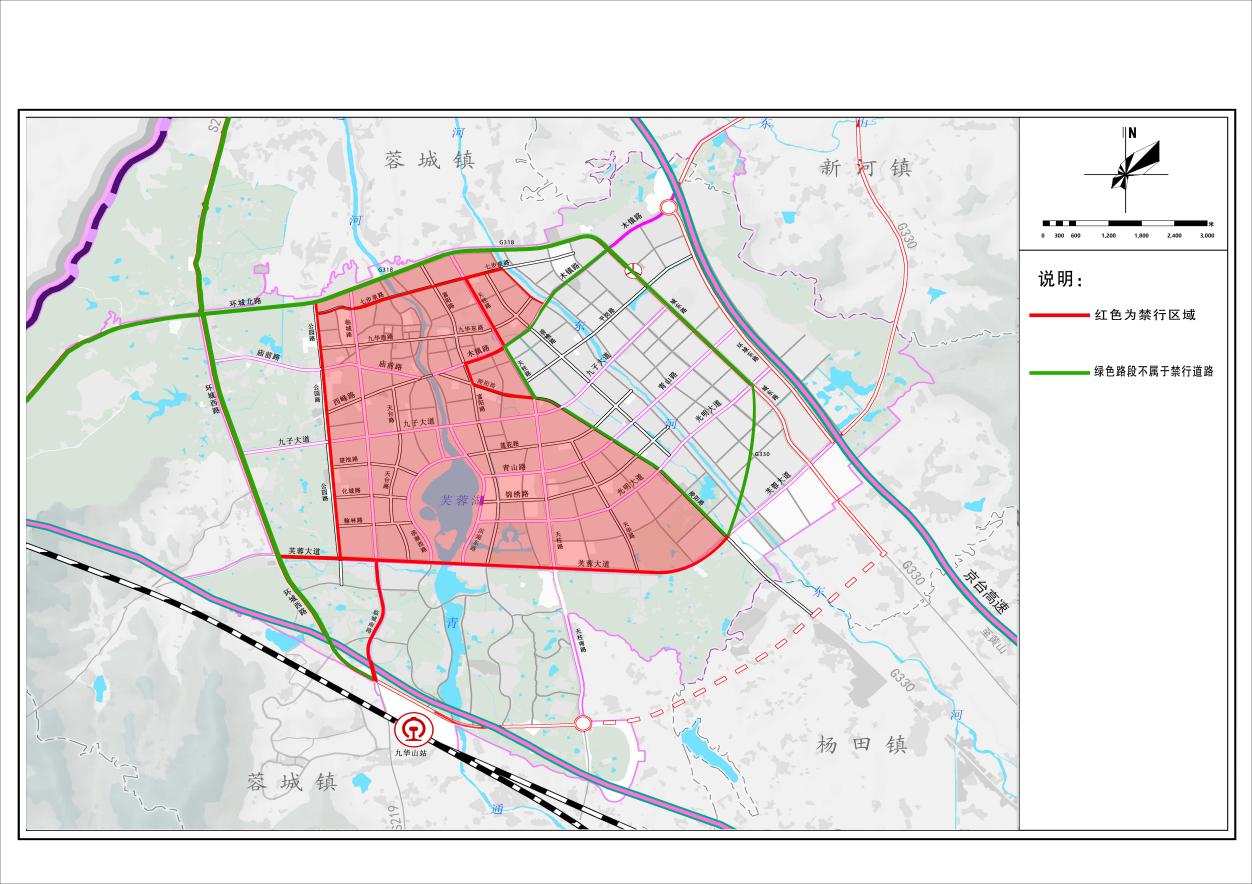Click the 说明 legend heading

click(1061, 279)
